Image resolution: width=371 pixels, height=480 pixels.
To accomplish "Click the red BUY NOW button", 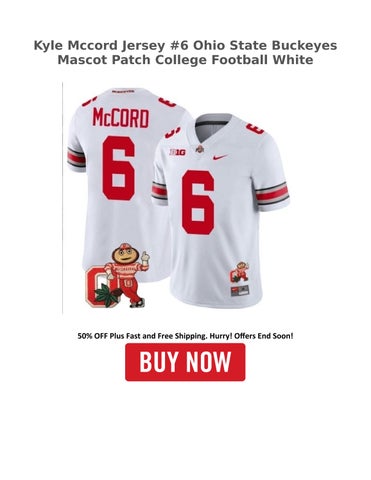I will [x=185, y=362].
